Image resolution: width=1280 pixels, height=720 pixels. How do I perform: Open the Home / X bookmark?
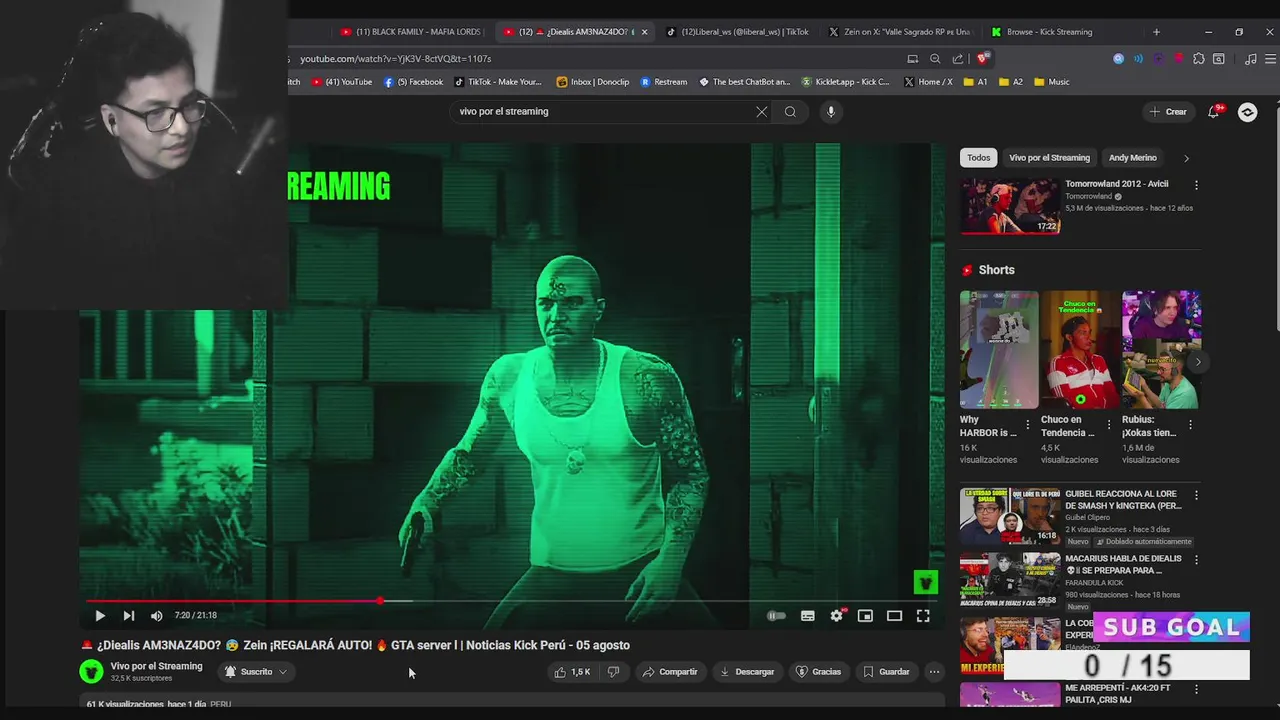click(928, 82)
